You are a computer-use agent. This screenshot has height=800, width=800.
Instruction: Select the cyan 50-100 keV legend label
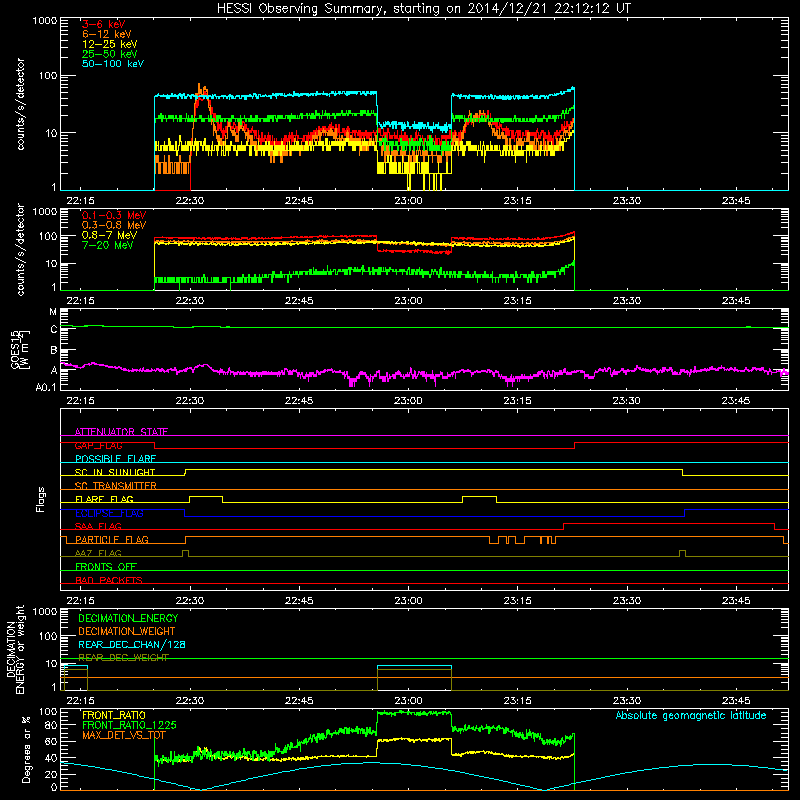113,64
